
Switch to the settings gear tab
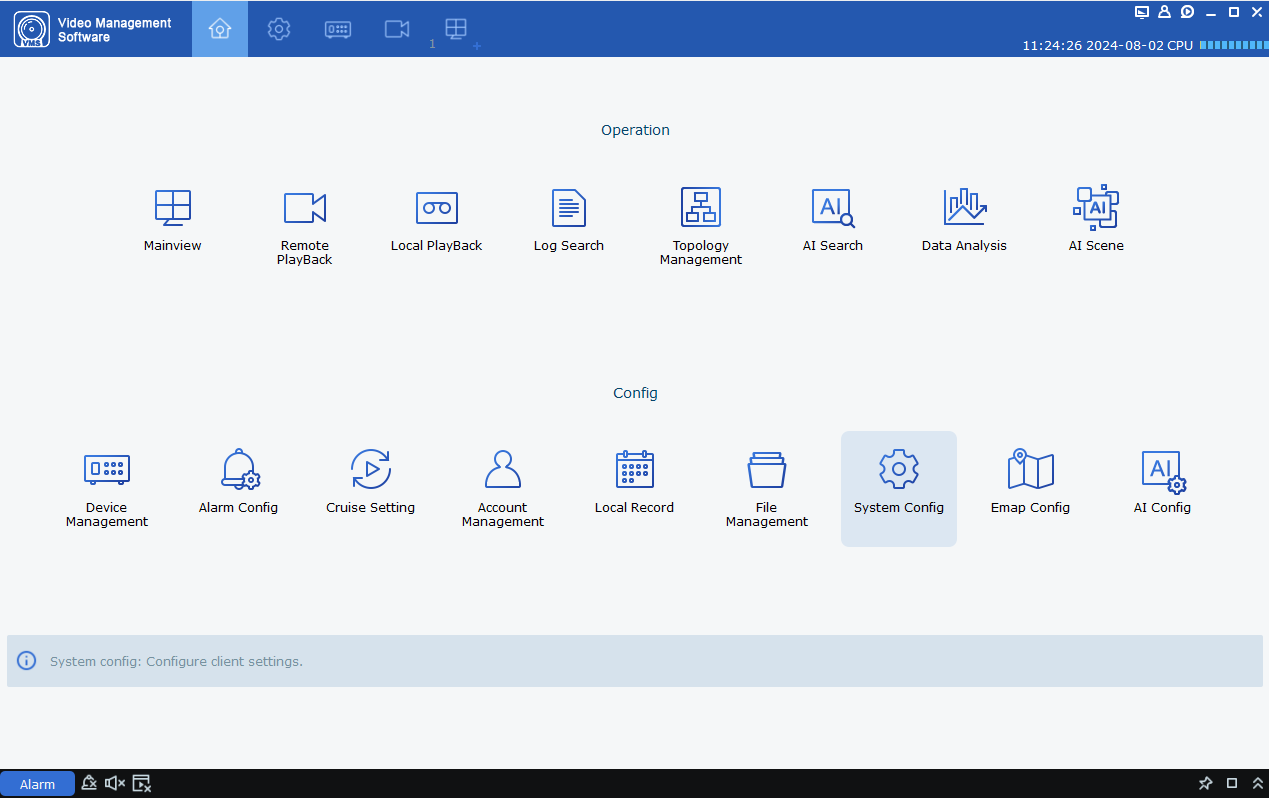click(x=278, y=29)
